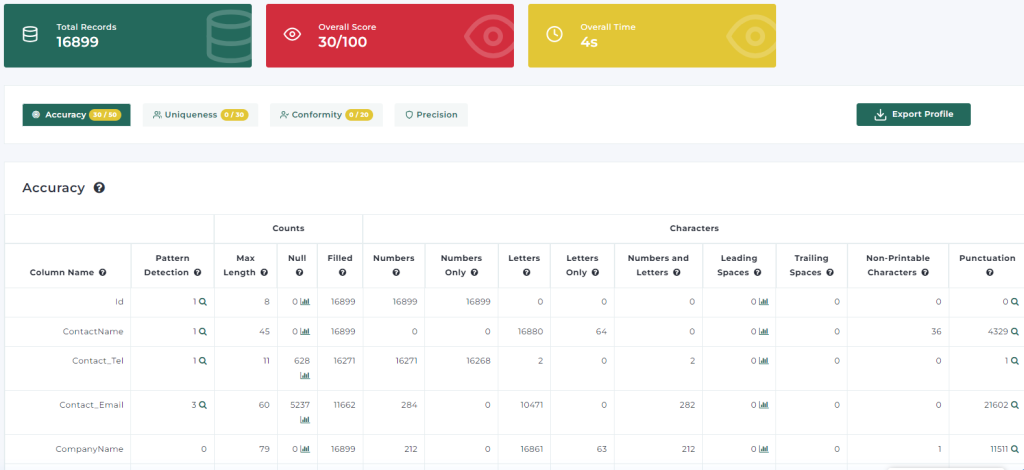
Task: Open pattern magnifier for Contact_Email row
Action: [x=203, y=405]
